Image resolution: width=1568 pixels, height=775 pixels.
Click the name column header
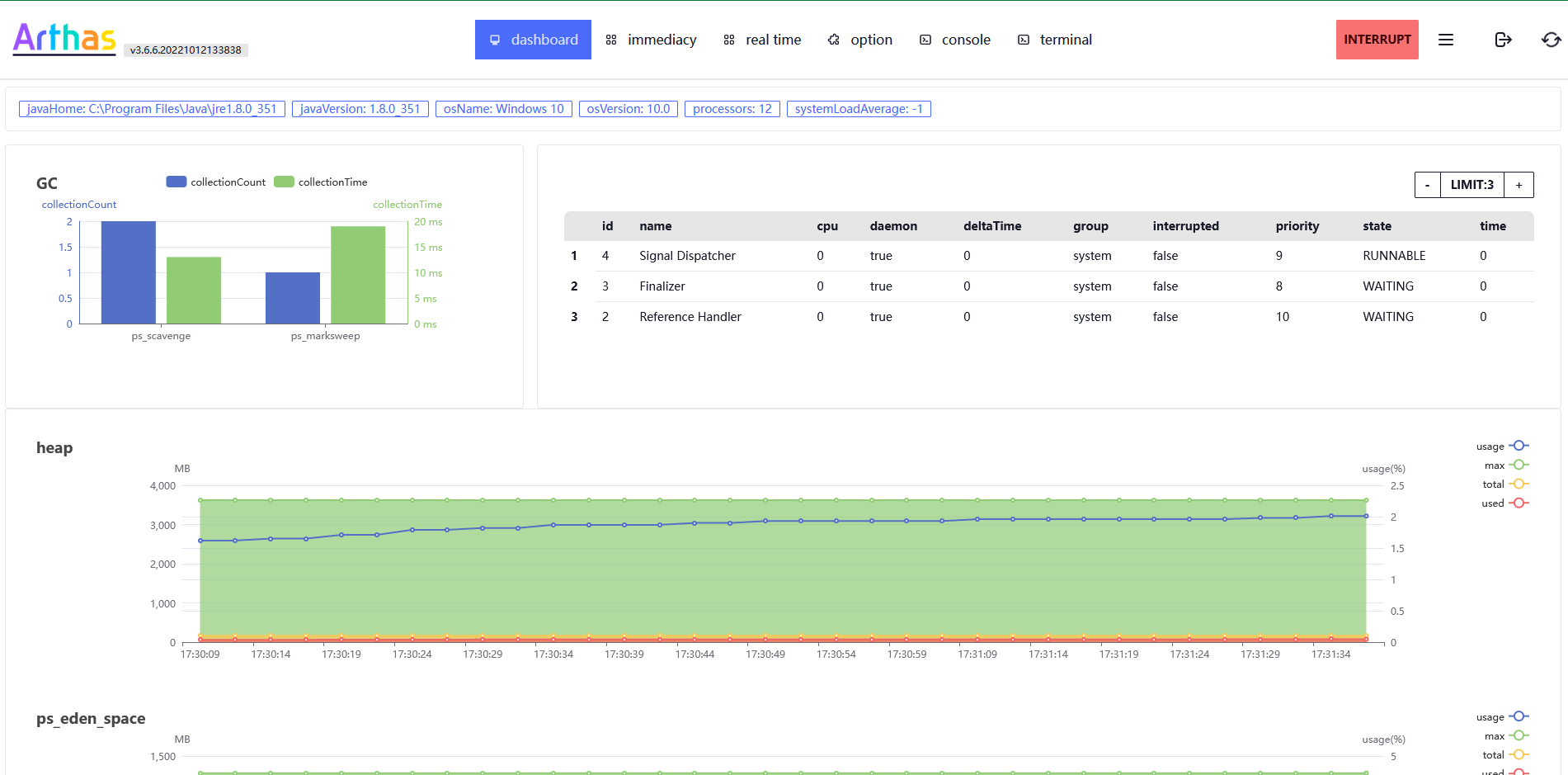656,226
